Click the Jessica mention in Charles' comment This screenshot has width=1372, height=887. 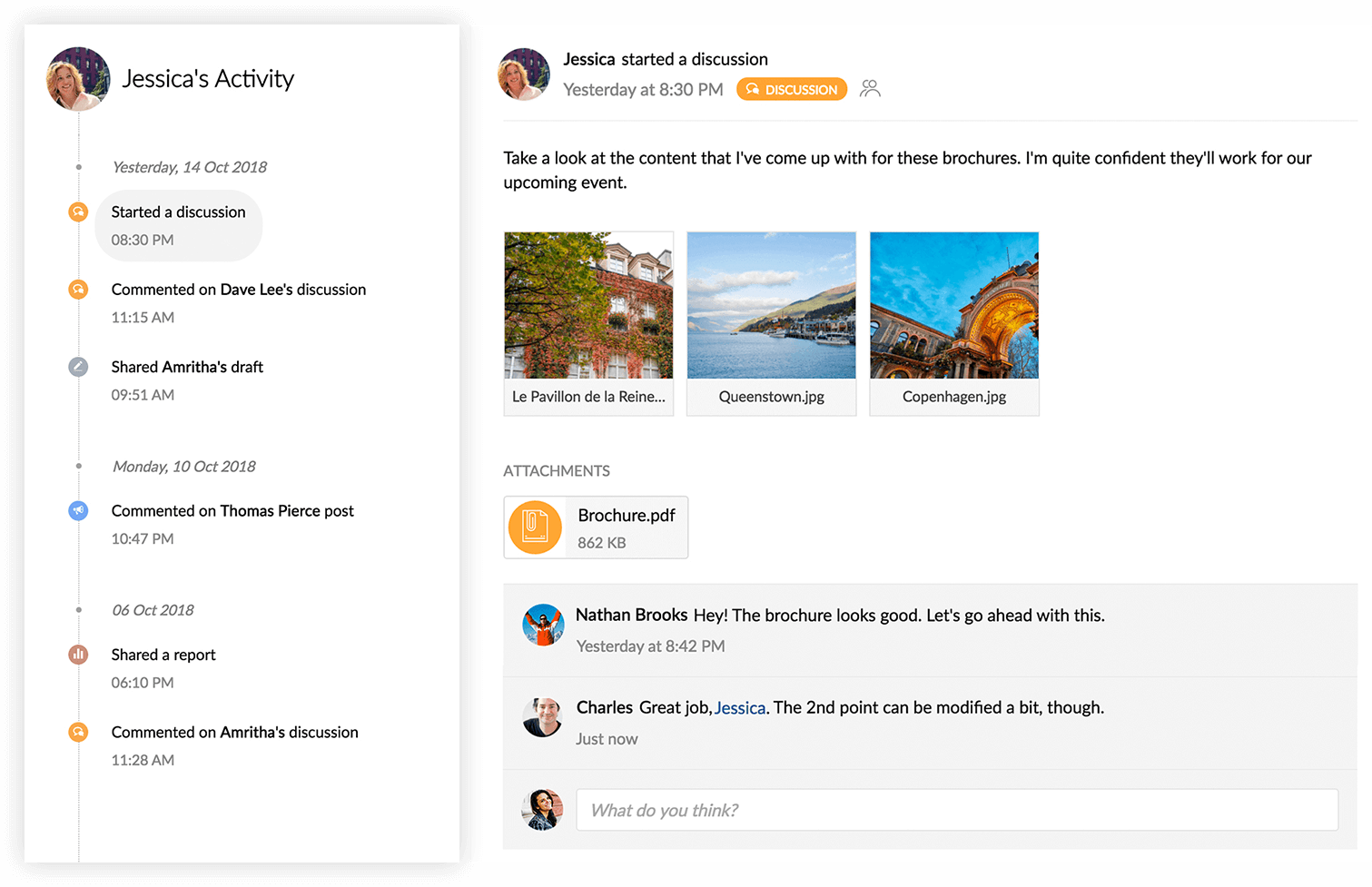[740, 708]
